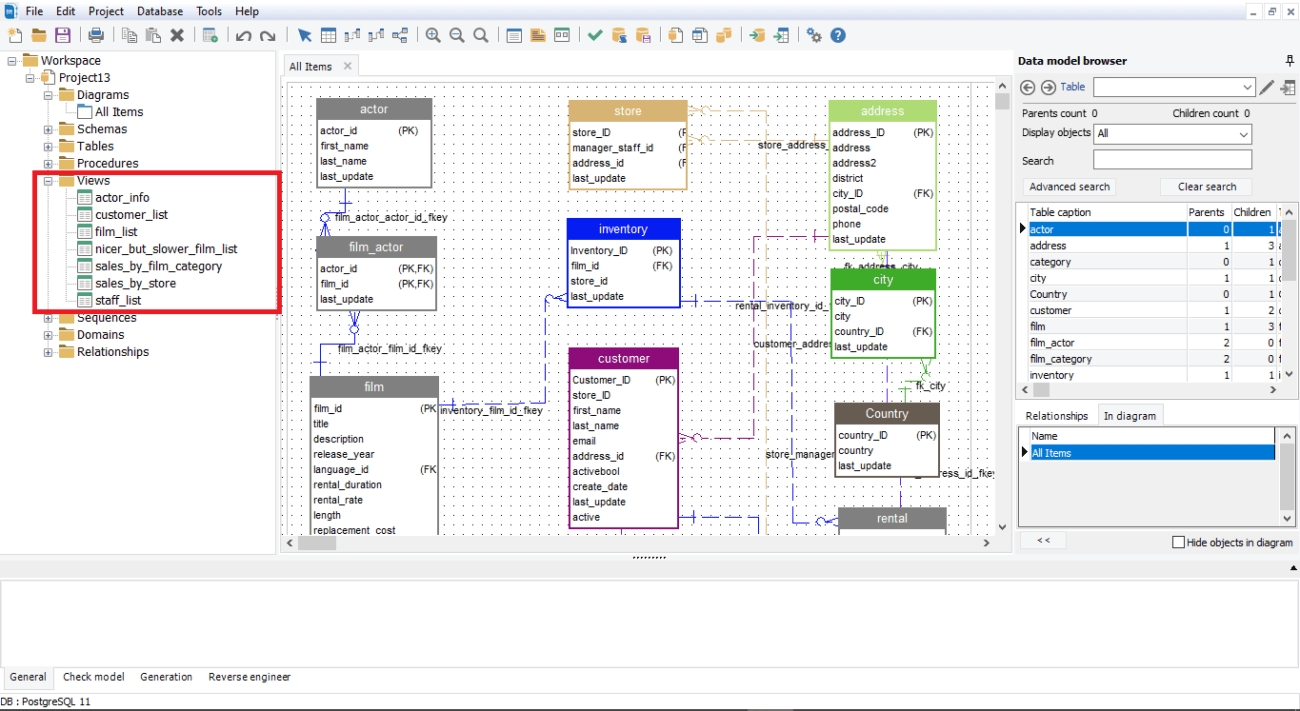Open settings via the gear icon

click(813, 35)
